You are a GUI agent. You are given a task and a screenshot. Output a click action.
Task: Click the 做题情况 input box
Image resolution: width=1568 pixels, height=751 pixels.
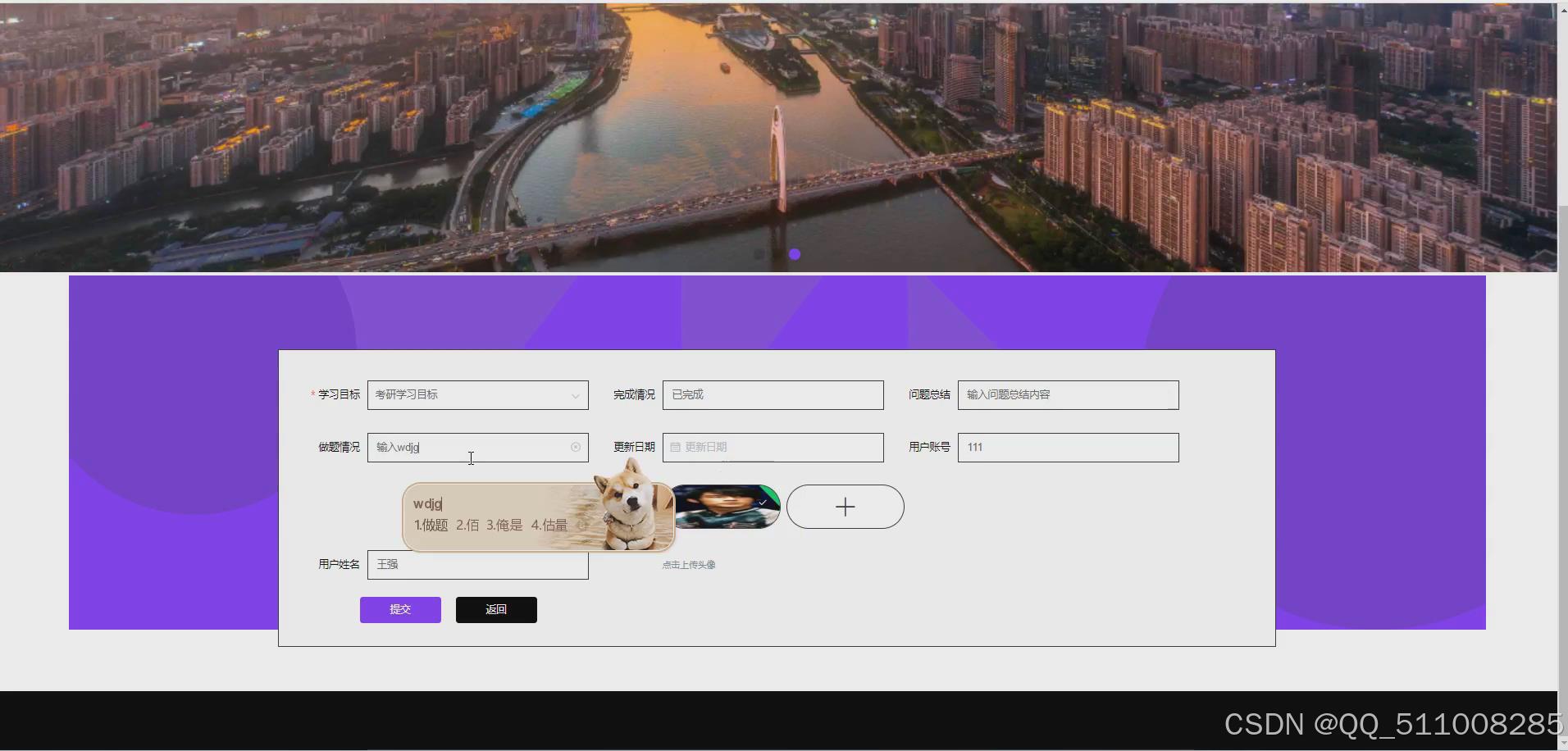(477, 448)
